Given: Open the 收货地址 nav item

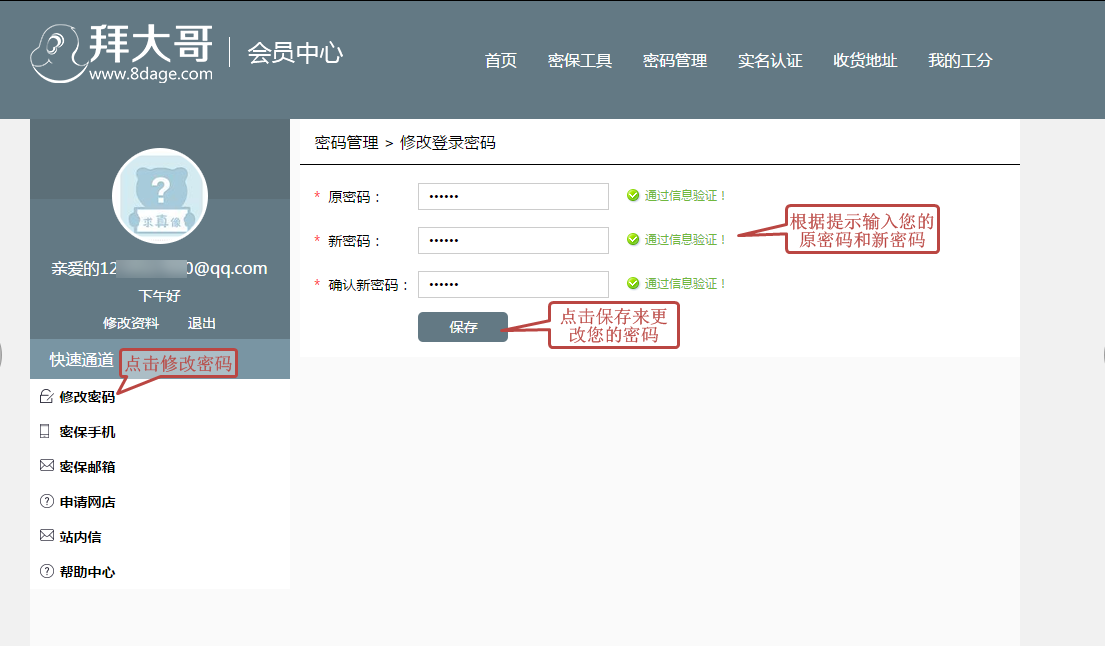Looking at the screenshot, I should (x=865, y=61).
